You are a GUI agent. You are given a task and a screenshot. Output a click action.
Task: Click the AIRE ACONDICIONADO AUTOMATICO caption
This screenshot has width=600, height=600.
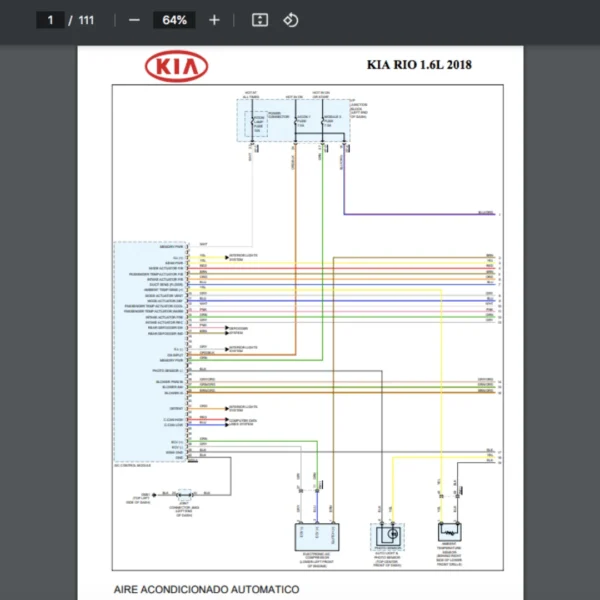206,590
